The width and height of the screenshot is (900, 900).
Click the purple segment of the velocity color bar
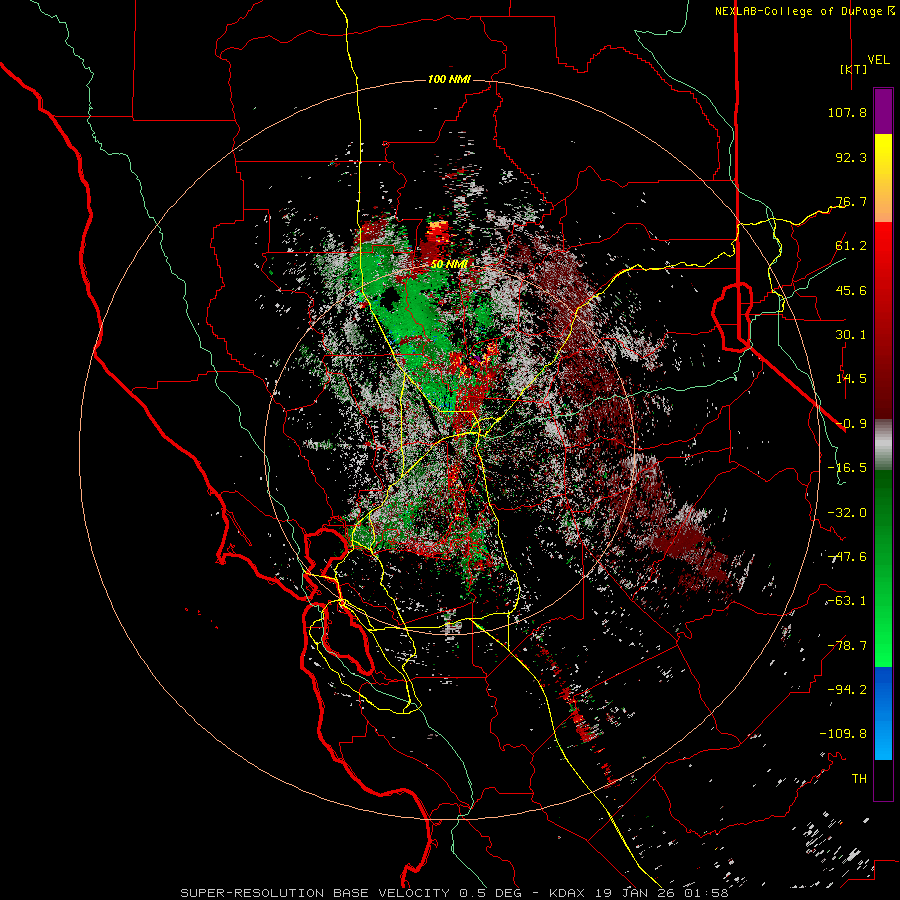coord(883,112)
